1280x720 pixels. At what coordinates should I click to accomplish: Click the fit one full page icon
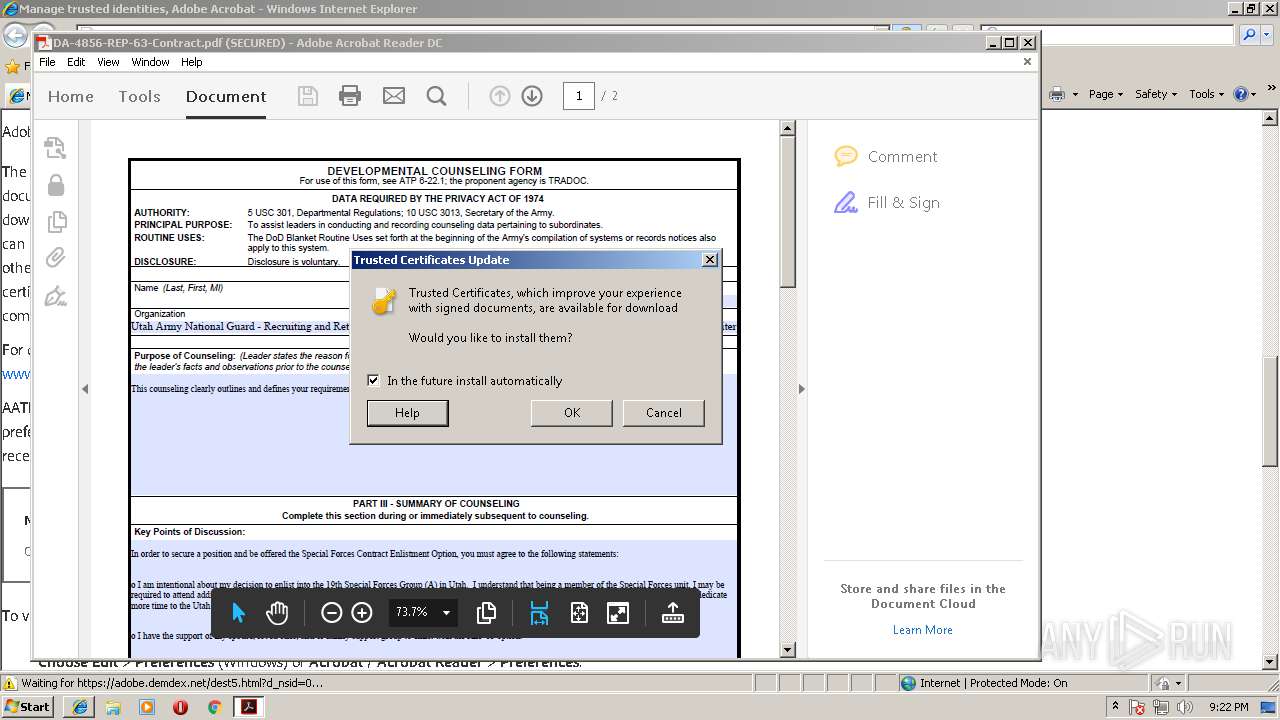[579, 613]
